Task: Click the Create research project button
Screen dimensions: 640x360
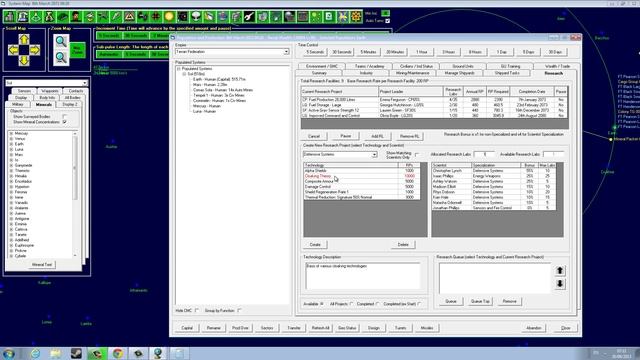Action: pyautogui.click(x=315, y=244)
